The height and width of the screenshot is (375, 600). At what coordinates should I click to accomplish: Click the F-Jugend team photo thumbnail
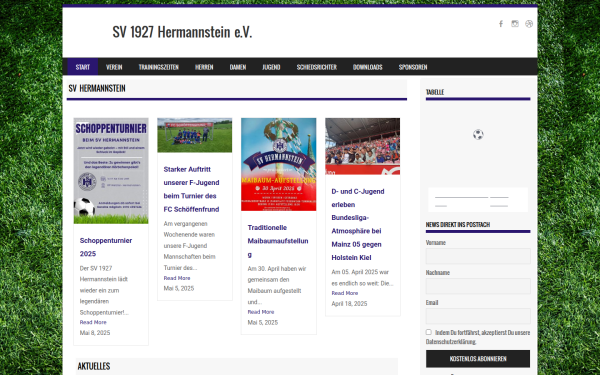click(195, 135)
